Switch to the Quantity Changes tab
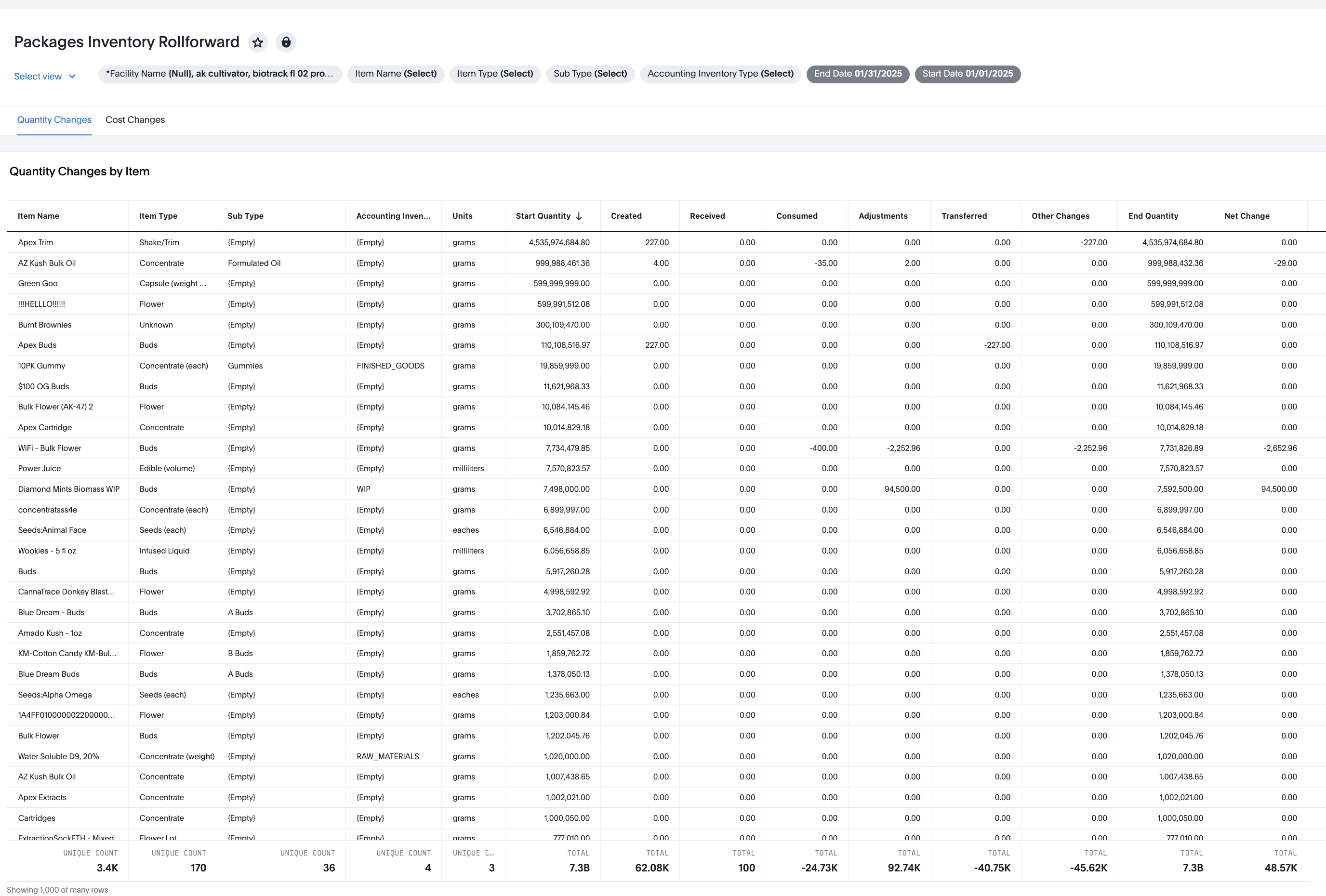 (54, 120)
